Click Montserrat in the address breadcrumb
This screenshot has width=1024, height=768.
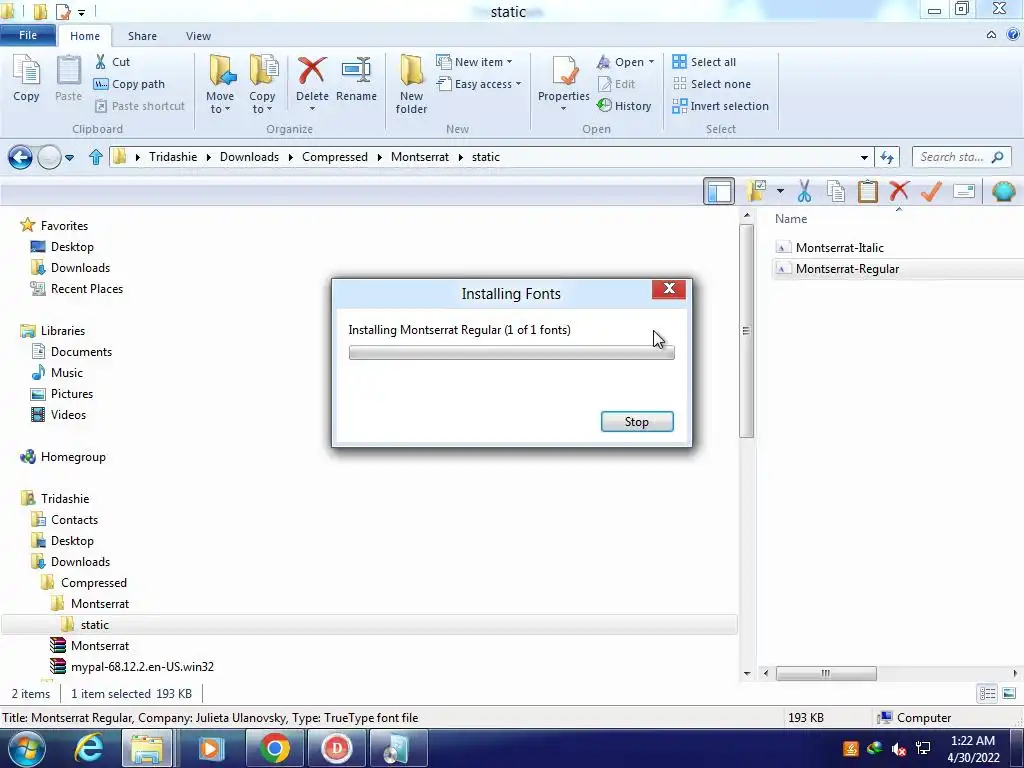tap(420, 157)
